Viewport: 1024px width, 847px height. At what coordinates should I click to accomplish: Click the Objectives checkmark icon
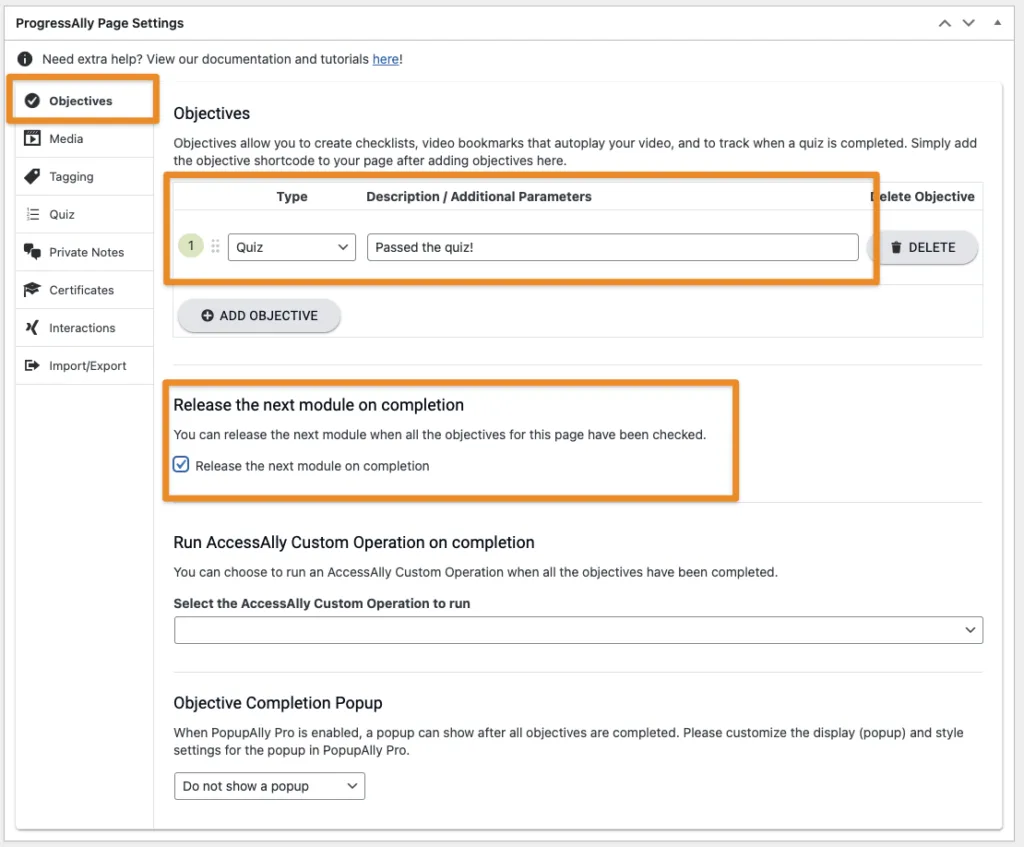[32, 101]
